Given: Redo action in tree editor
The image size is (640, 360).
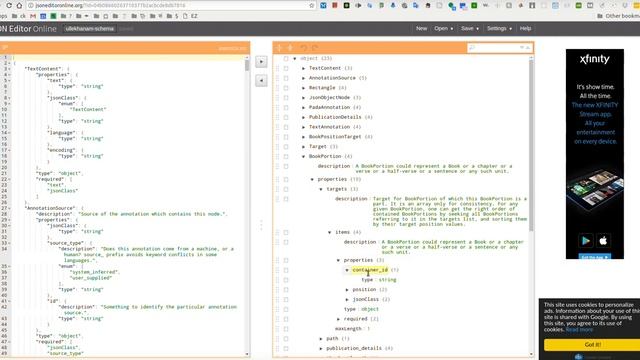Looking at the screenshot, I should (x=315, y=48).
